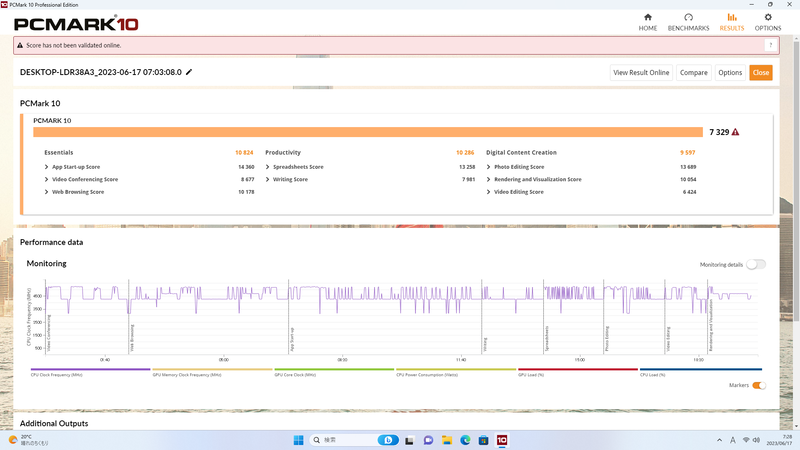Viewport: 800px width, 450px height.
Task: Click the OPTIONS gear icon
Action: pyautogui.click(x=768, y=17)
